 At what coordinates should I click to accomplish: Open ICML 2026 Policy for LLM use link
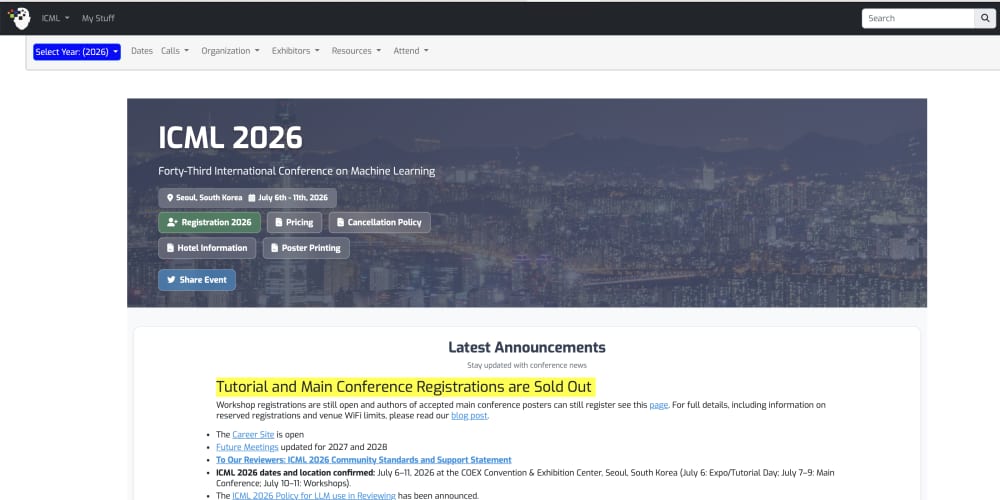(x=314, y=496)
